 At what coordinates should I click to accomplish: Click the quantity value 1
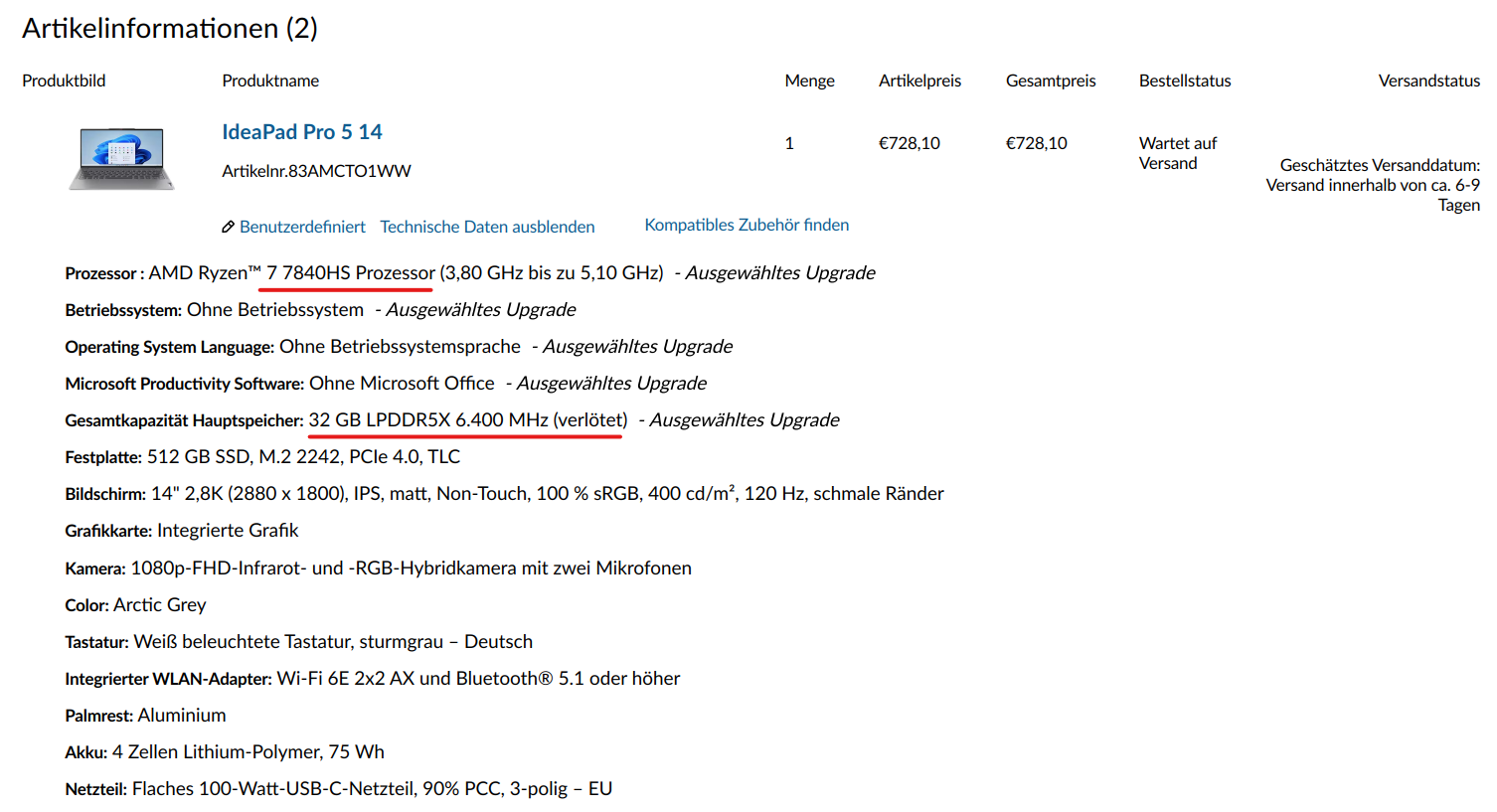789,143
